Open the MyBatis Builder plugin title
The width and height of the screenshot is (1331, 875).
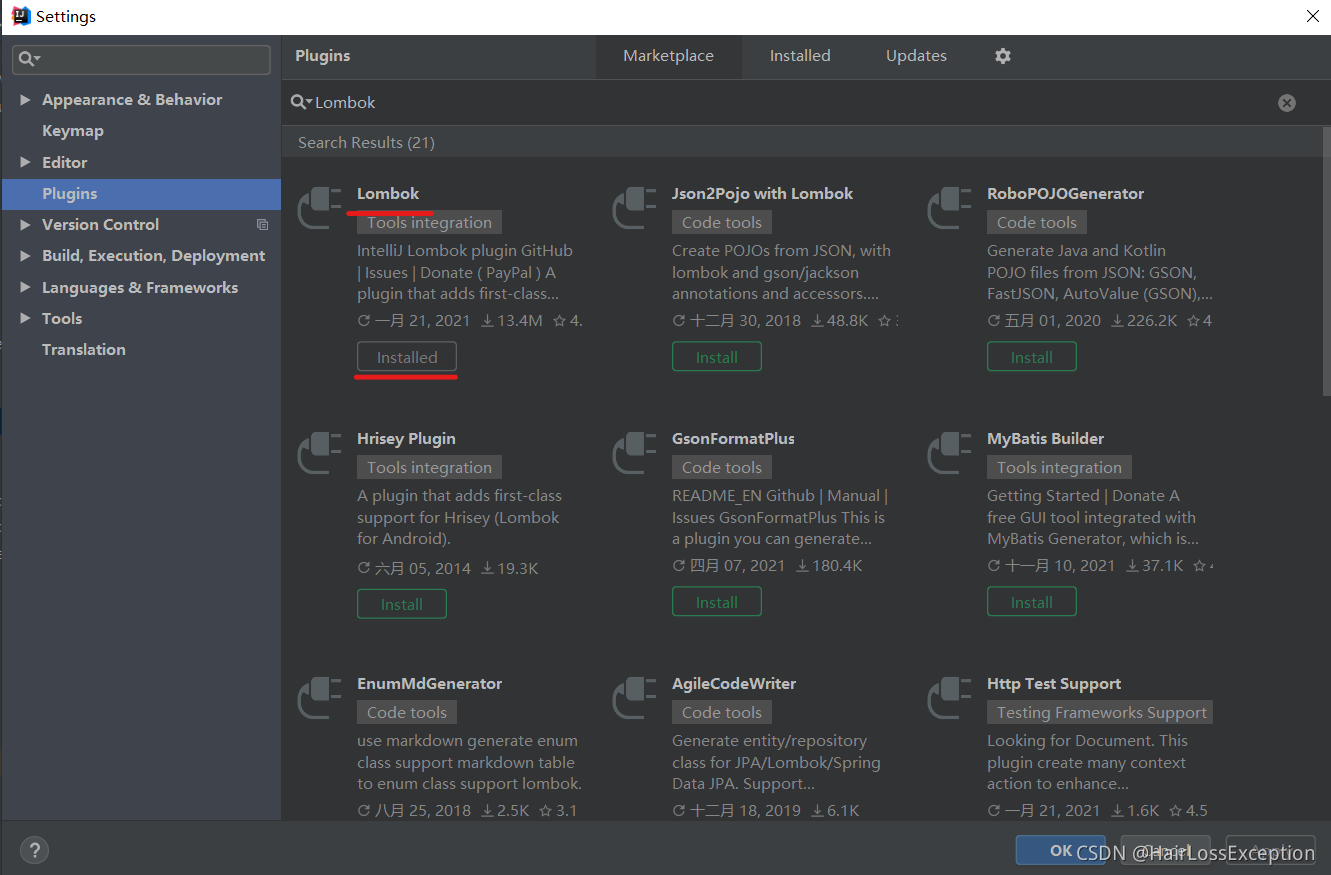tap(1045, 439)
